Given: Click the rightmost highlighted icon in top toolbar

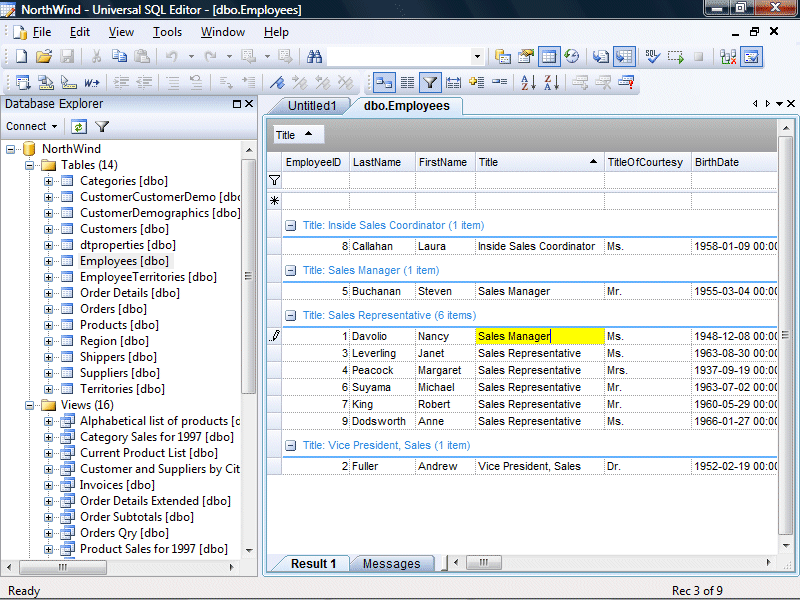Looking at the screenshot, I should point(752,57).
